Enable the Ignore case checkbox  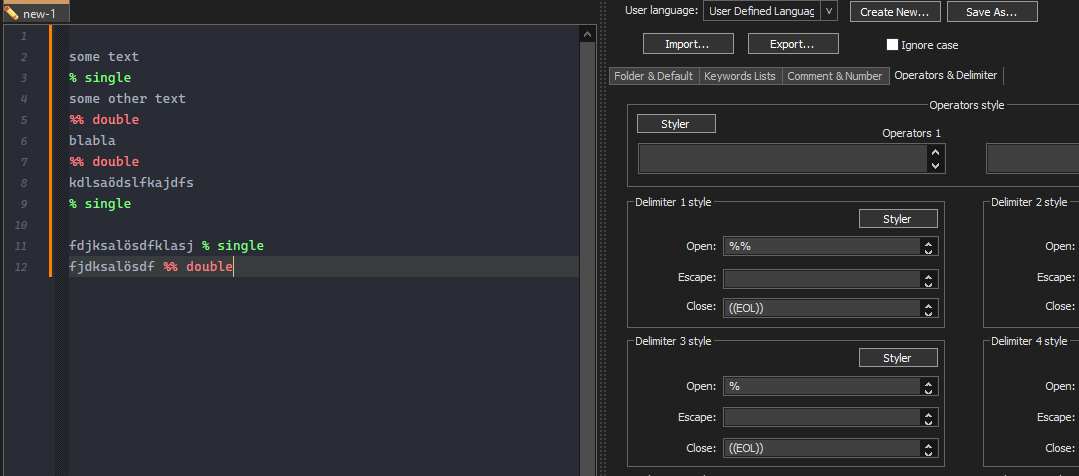(x=892, y=45)
